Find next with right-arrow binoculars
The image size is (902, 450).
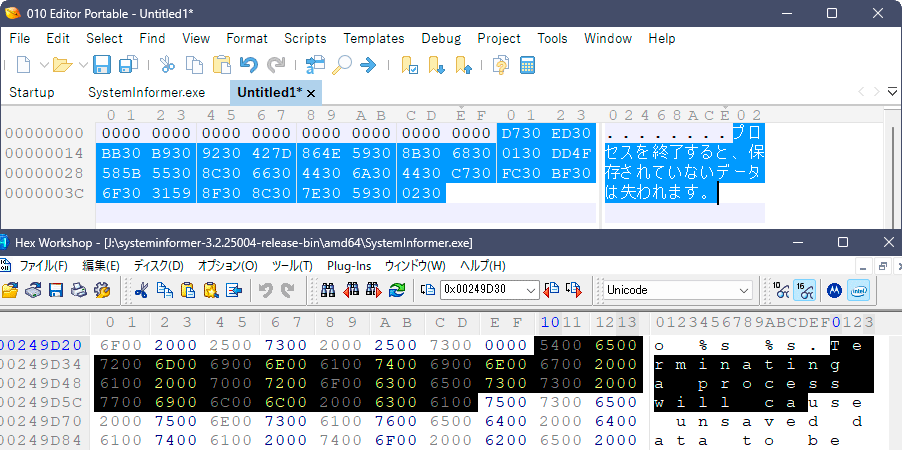coord(374,290)
